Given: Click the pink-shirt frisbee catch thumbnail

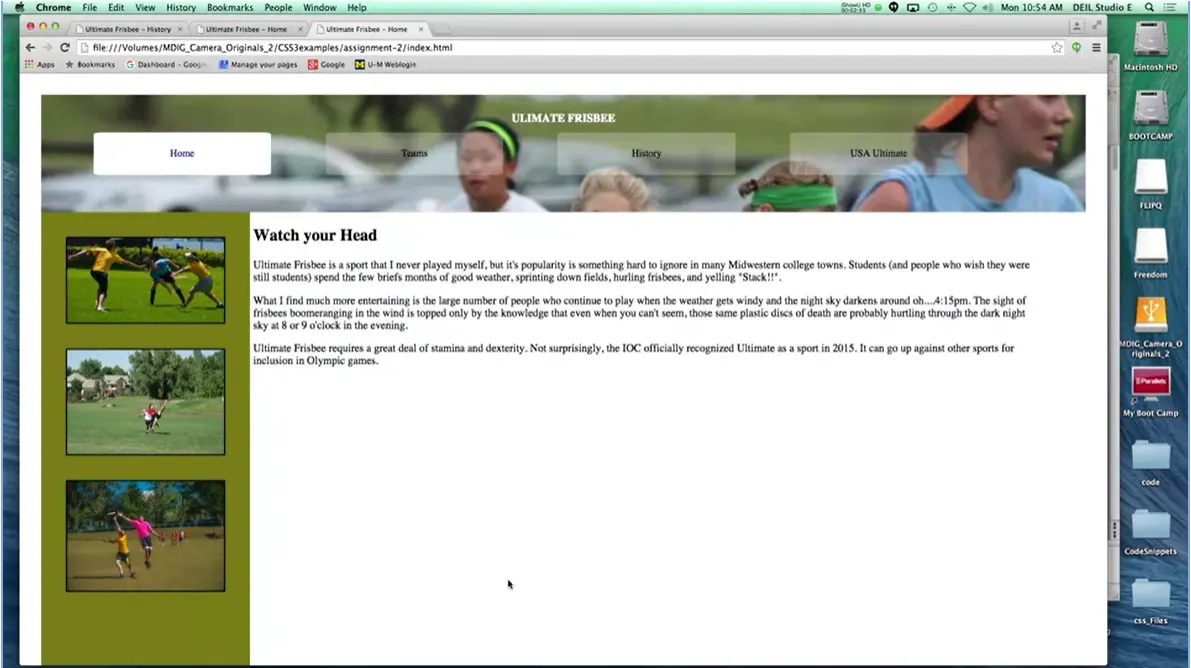Looking at the screenshot, I should pos(145,535).
